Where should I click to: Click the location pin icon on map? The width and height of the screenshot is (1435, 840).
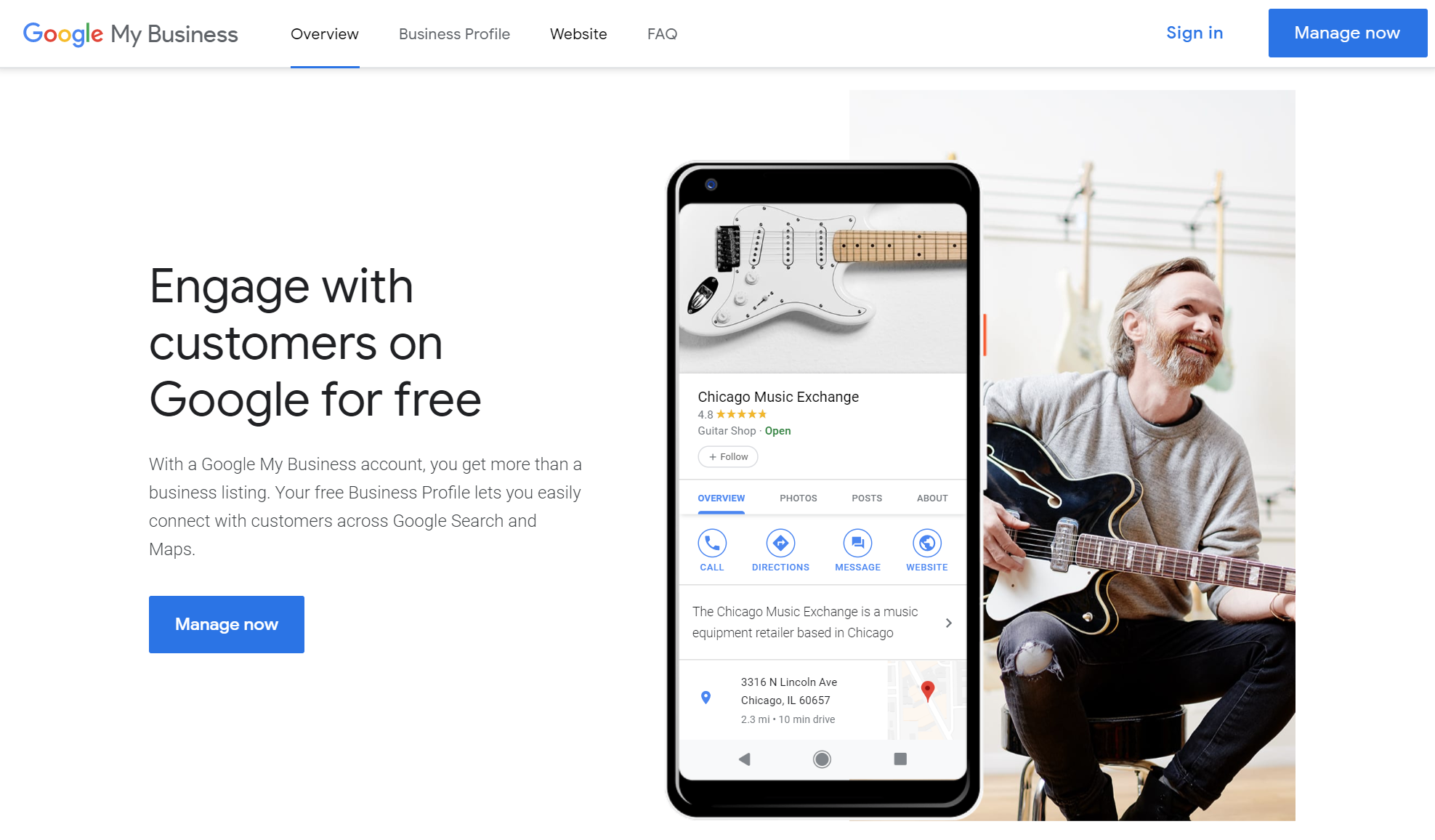tap(927, 690)
